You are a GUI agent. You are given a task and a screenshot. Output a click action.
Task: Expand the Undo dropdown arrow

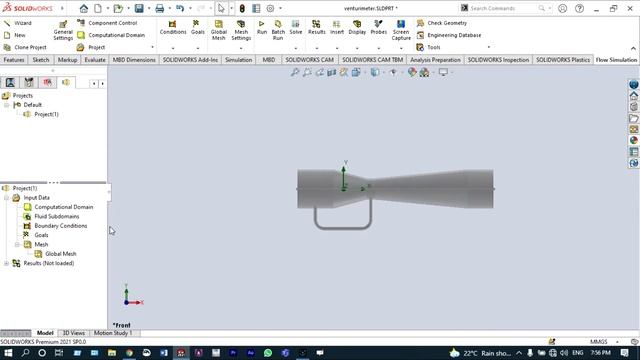point(190,8)
